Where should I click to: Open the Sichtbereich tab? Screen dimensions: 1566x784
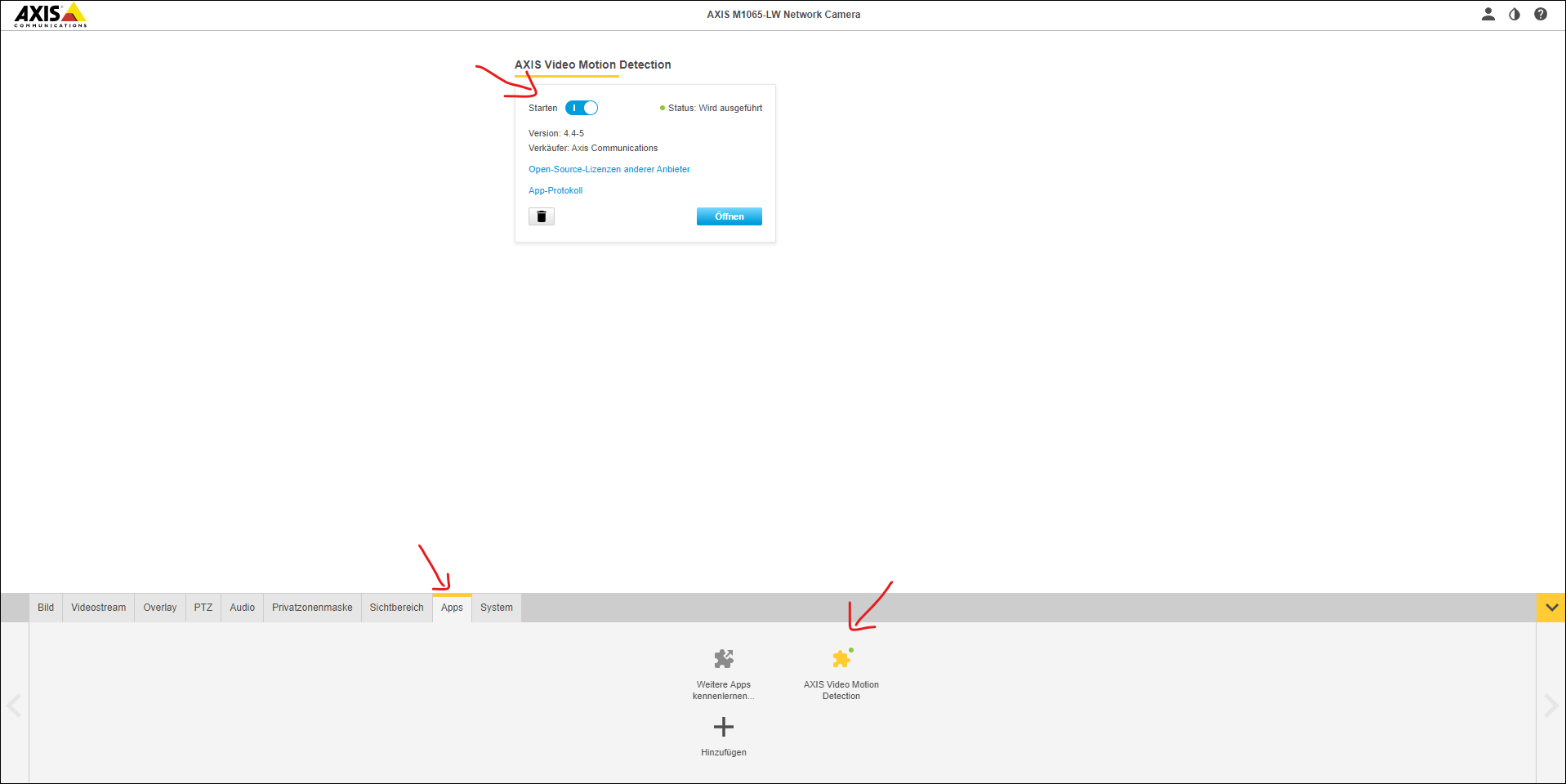[397, 608]
